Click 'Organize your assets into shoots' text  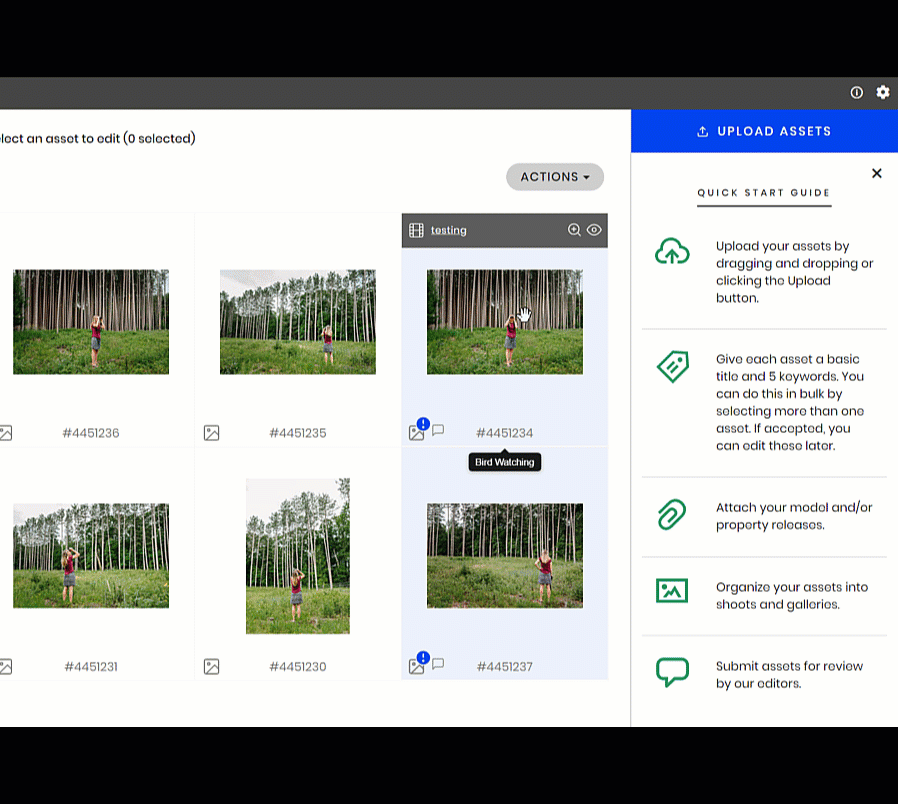[791, 596]
